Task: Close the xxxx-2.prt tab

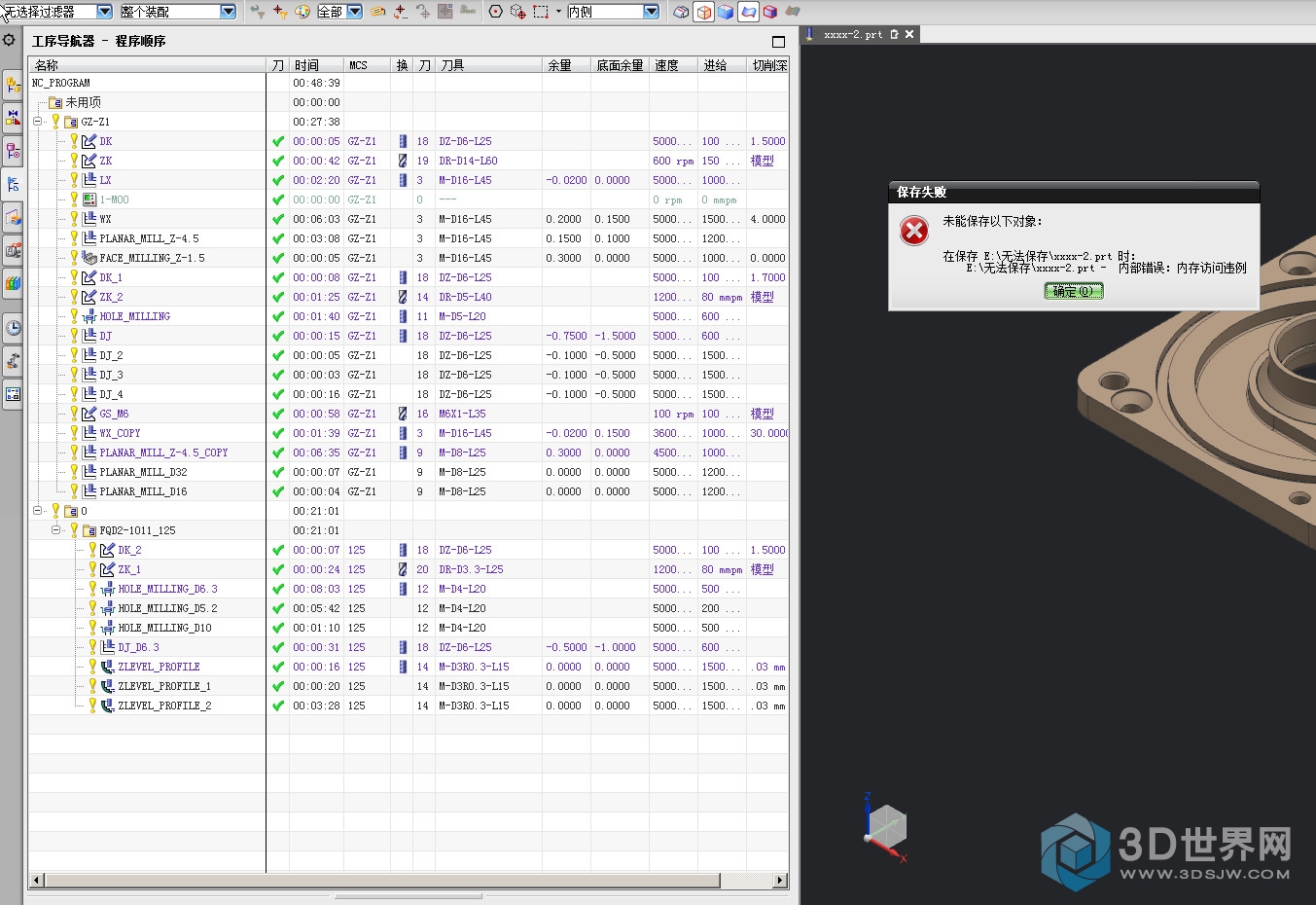Action: 909,34
